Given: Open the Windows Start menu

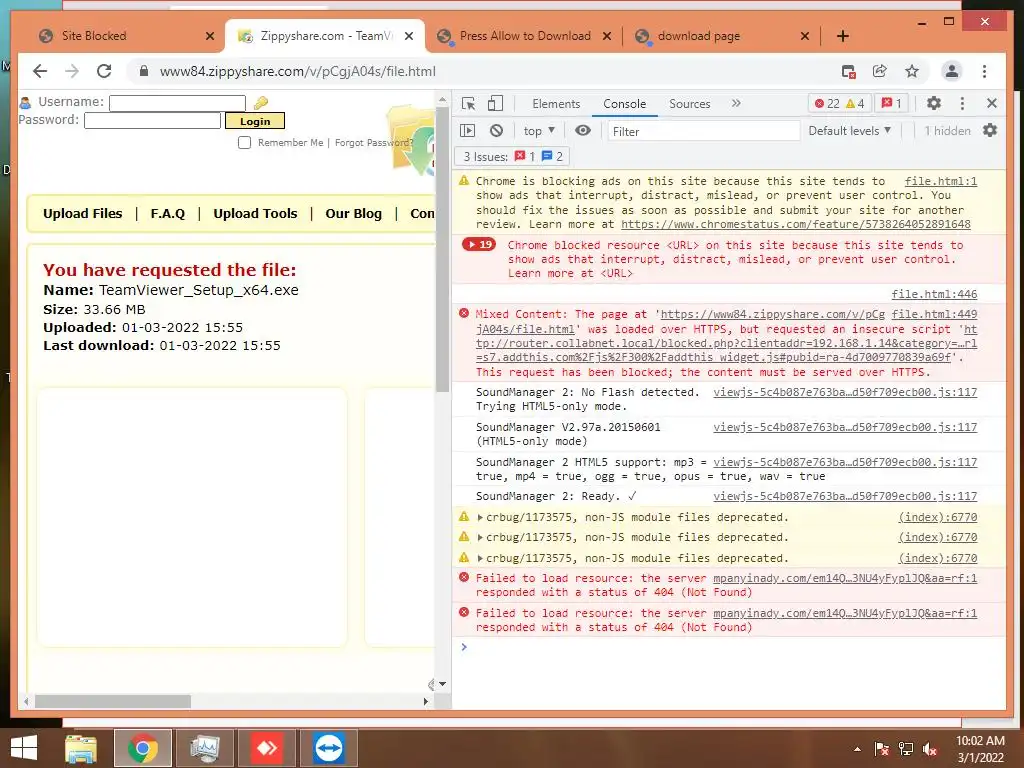Looking at the screenshot, I should pyautogui.click(x=24, y=748).
